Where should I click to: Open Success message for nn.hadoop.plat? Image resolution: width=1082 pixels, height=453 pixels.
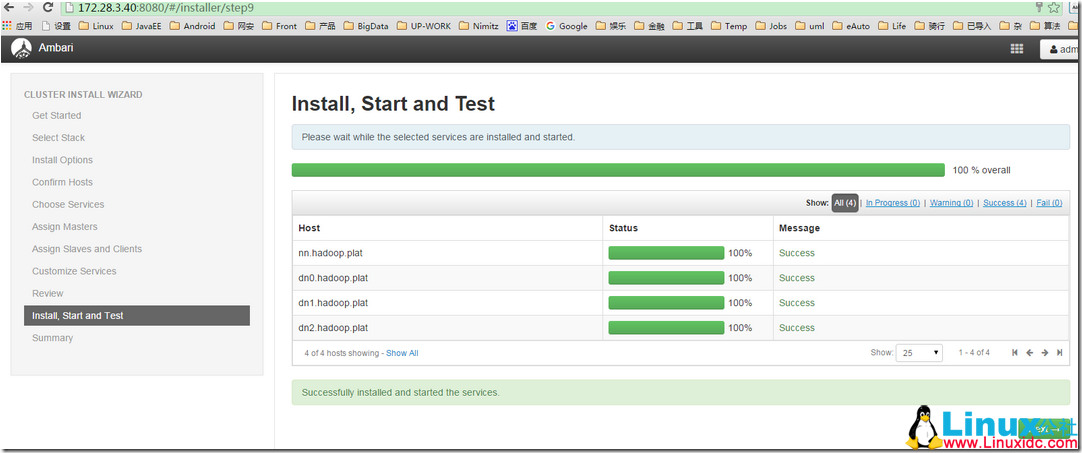coord(797,253)
